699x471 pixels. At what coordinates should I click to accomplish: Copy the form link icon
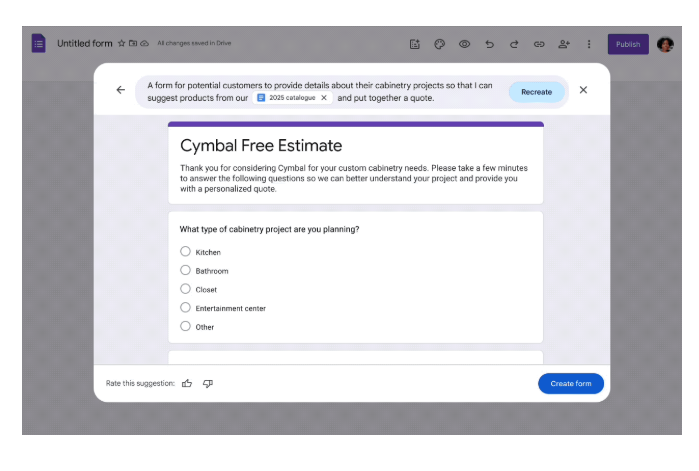pos(539,44)
